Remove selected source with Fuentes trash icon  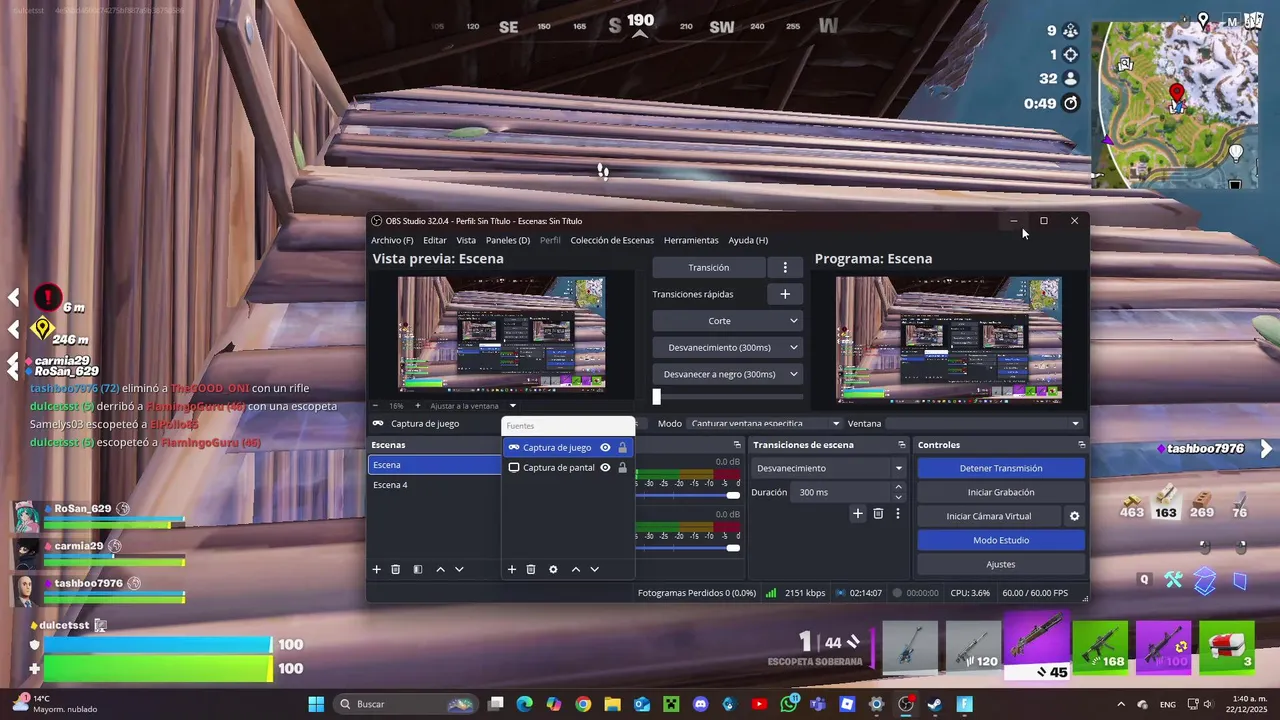click(x=531, y=569)
